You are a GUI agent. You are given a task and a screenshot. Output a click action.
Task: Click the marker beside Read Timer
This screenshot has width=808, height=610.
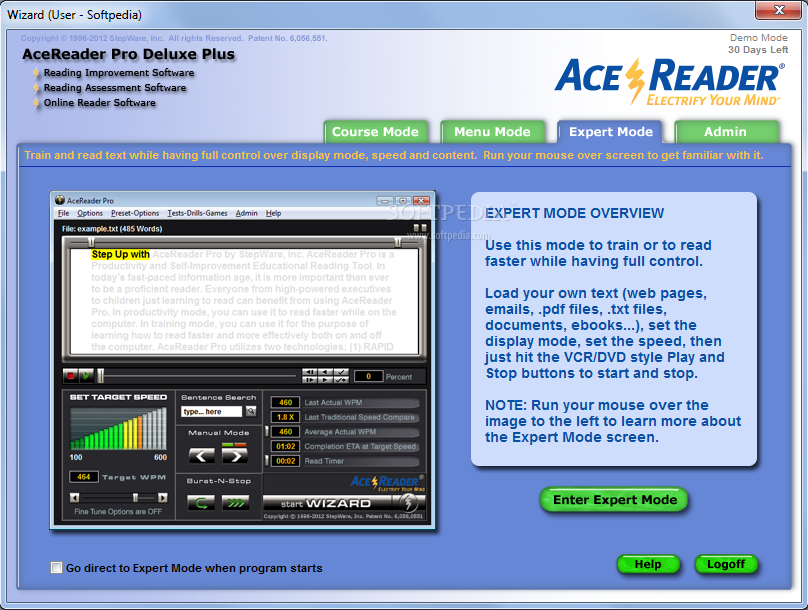(266, 461)
